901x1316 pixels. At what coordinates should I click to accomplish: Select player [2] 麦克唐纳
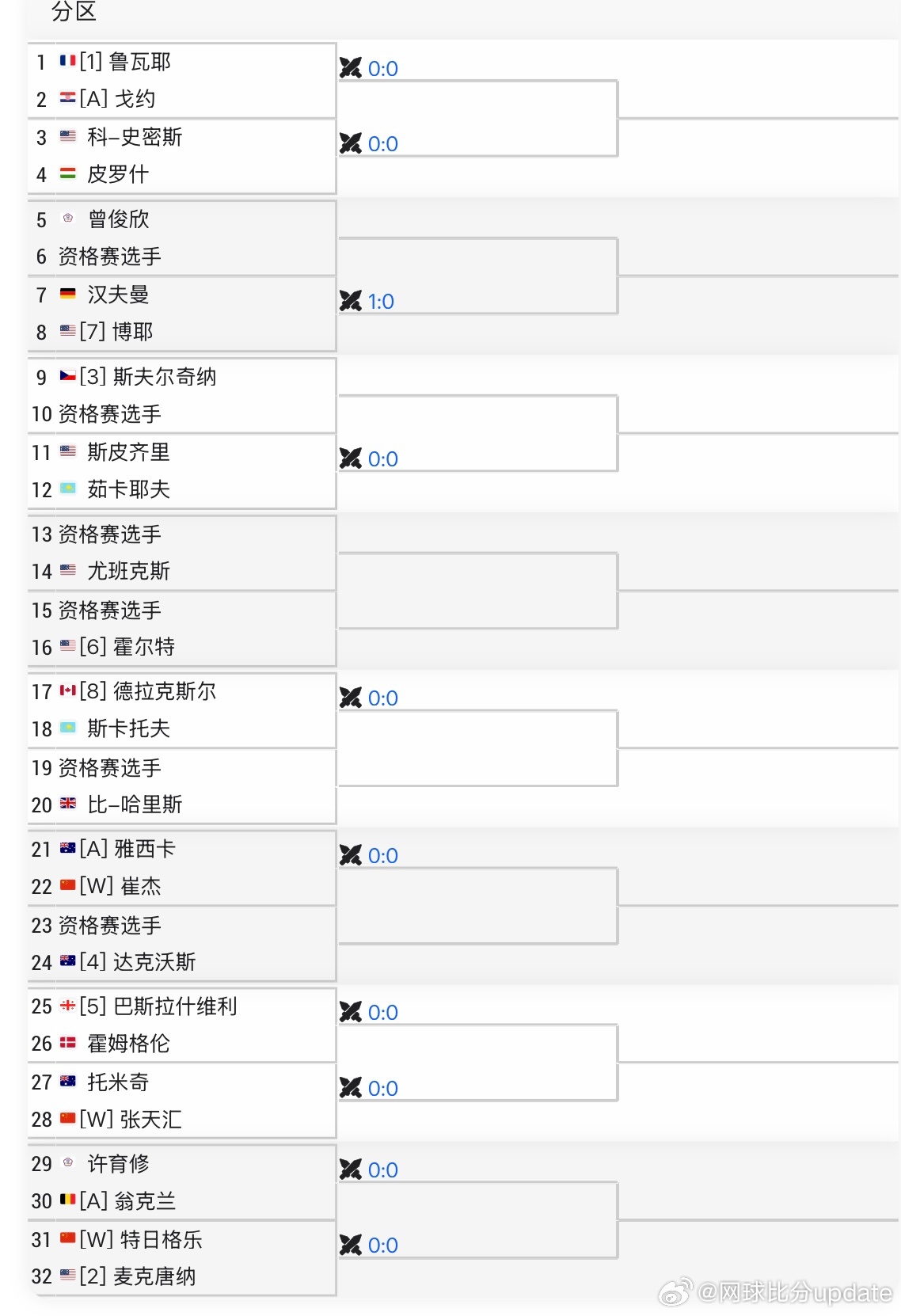(x=138, y=1276)
